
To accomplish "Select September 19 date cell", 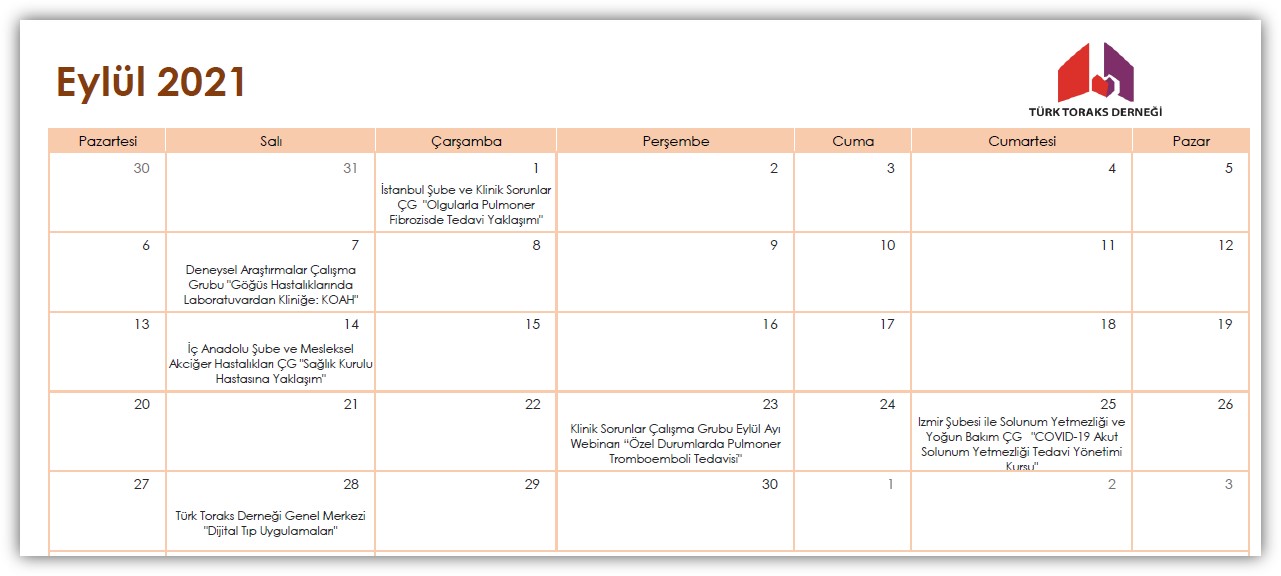I will [1190, 350].
